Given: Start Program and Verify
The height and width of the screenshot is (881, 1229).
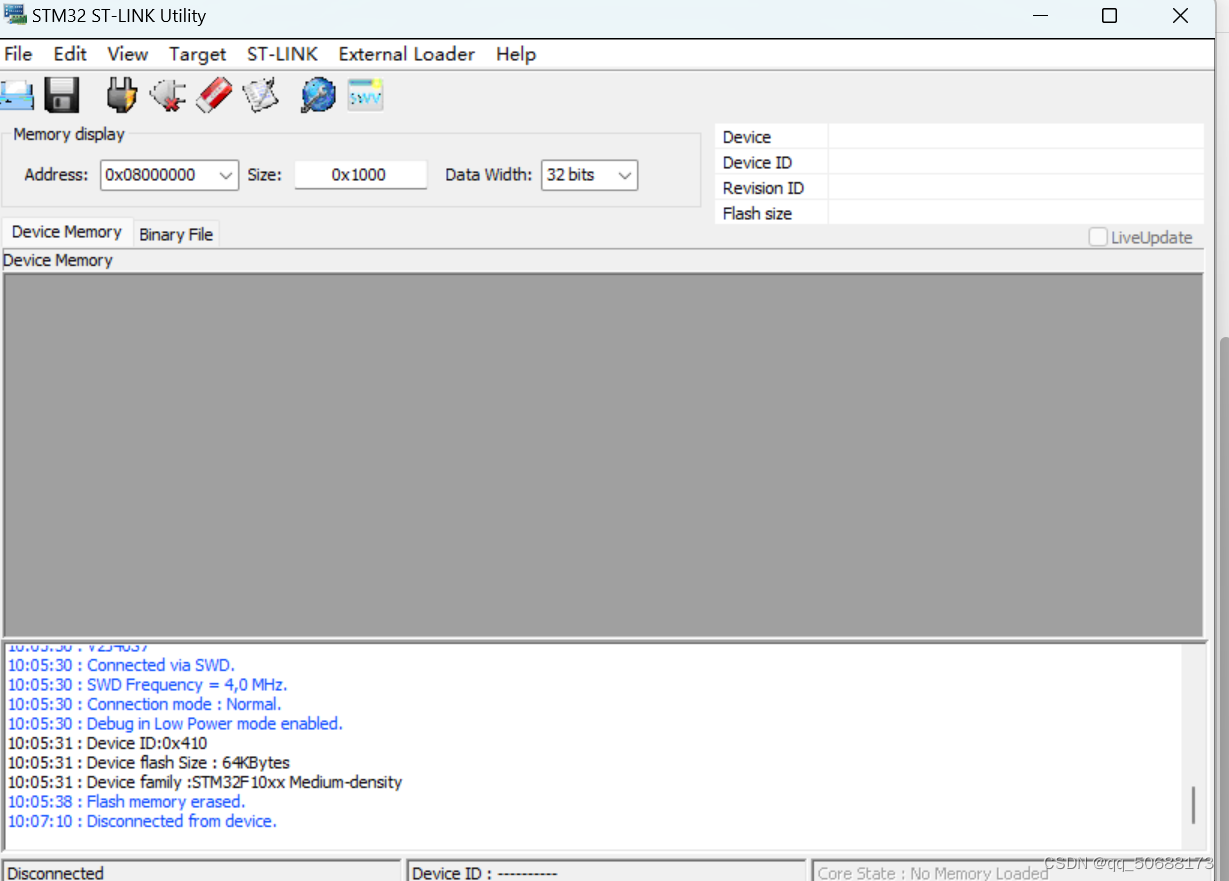Looking at the screenshot, I should (260, 93).
